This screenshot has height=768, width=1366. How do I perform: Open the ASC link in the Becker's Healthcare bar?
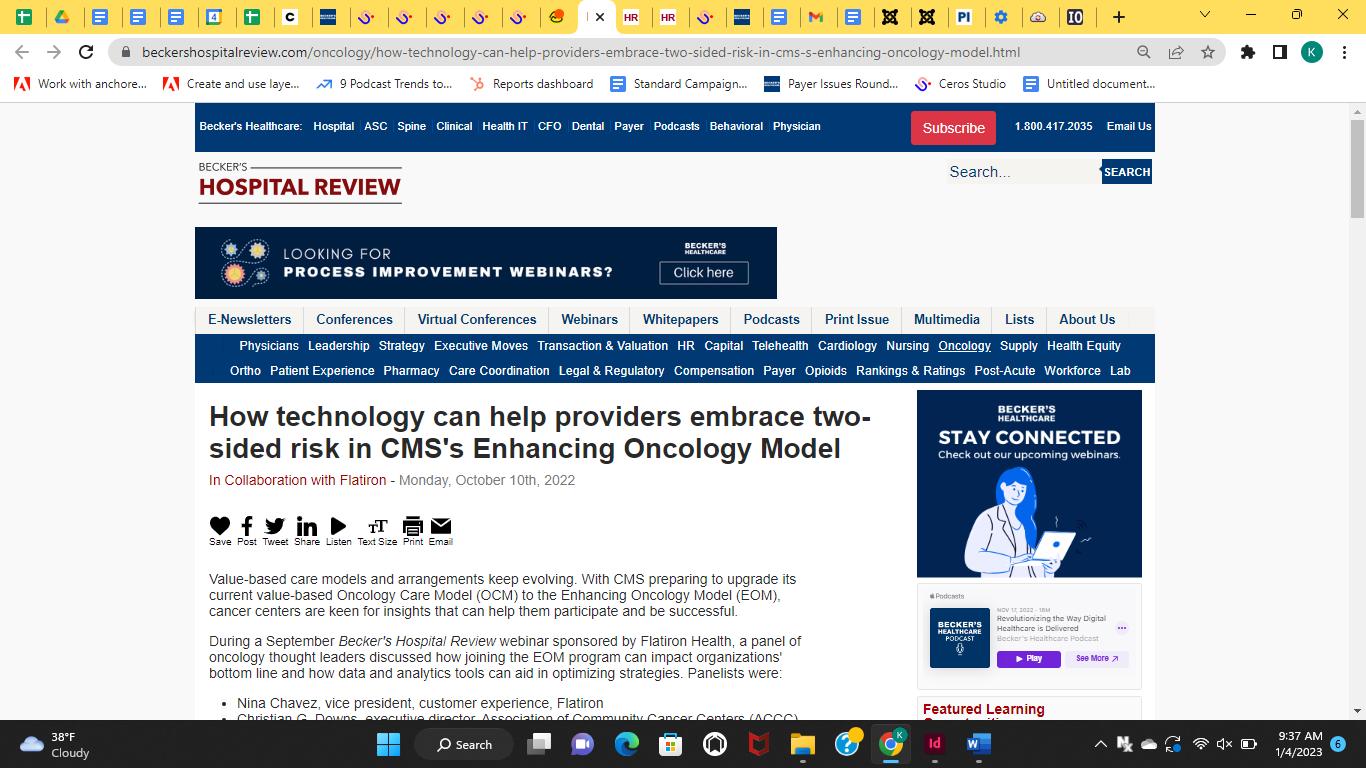coord(376,127)
